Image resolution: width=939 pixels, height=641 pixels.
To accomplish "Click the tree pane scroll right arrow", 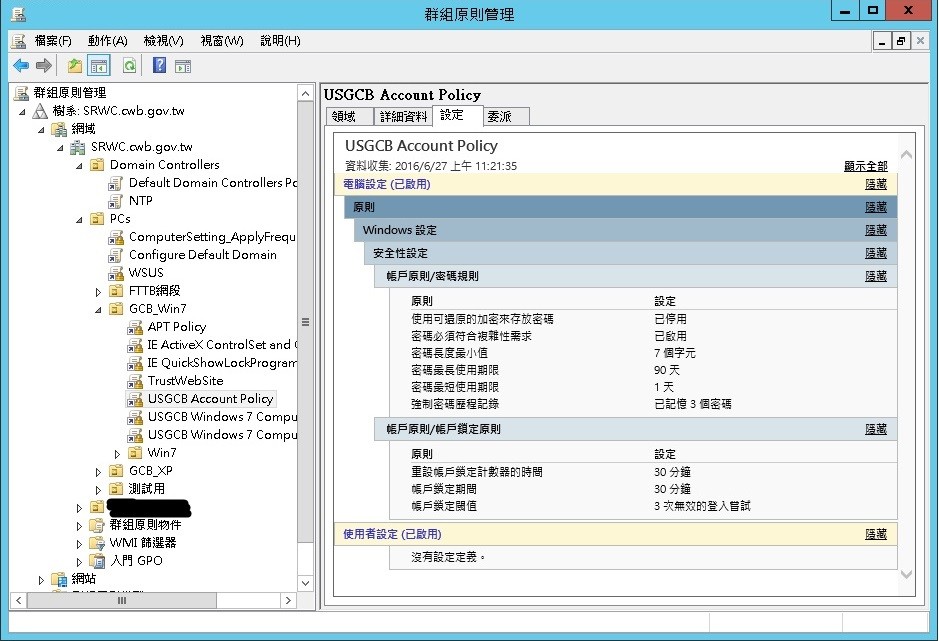I will click(x=289, y=600).
